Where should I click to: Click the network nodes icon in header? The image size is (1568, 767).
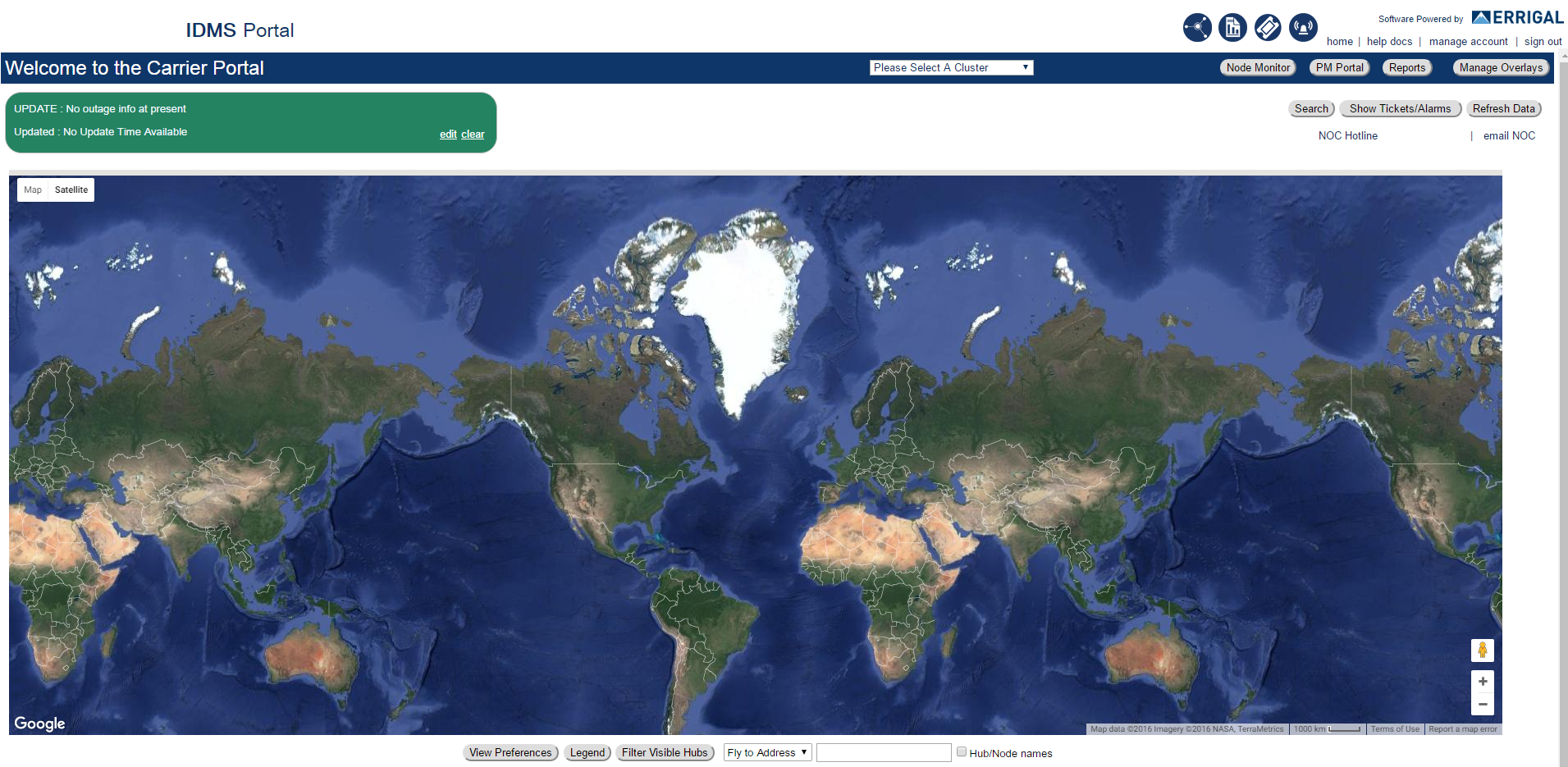click(1197, 28)
